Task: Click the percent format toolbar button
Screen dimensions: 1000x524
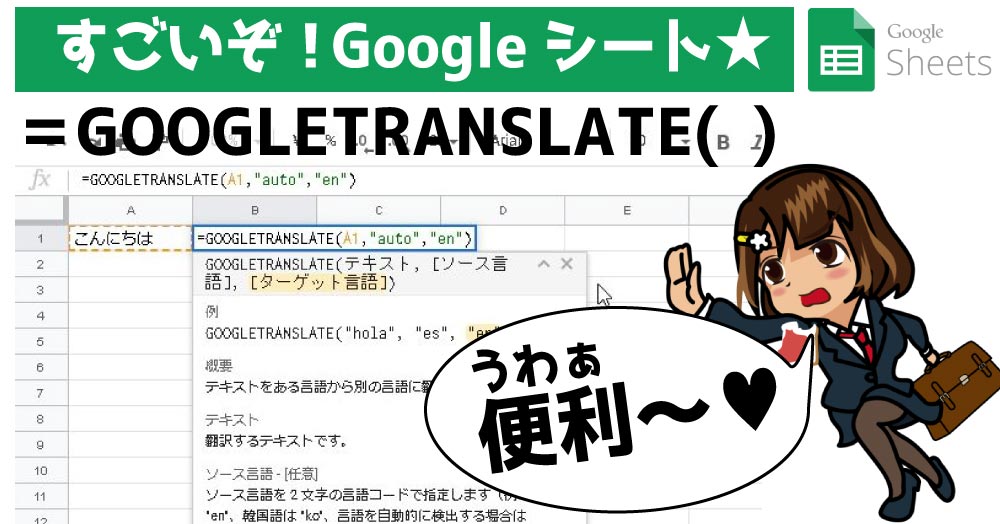Action: [x=330, y=141]
